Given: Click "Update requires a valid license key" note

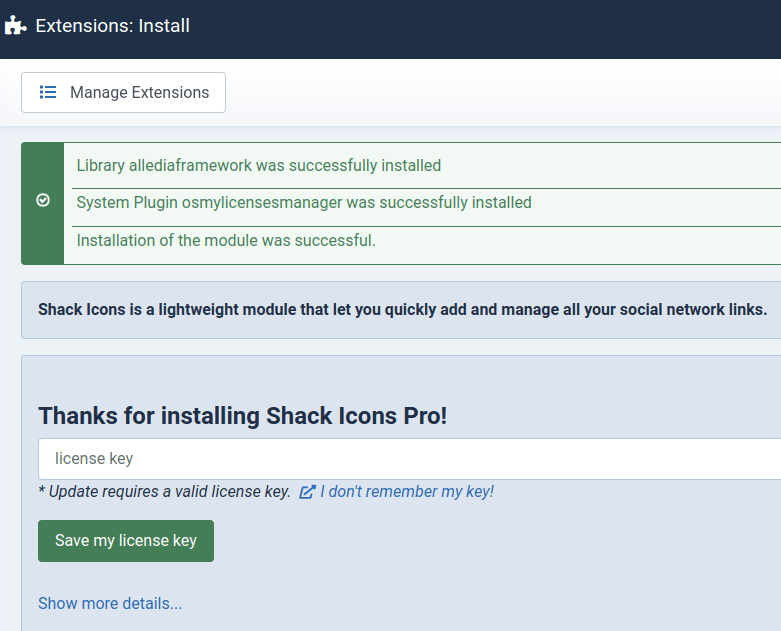Looking at the screenshot, I should point(164,492).
